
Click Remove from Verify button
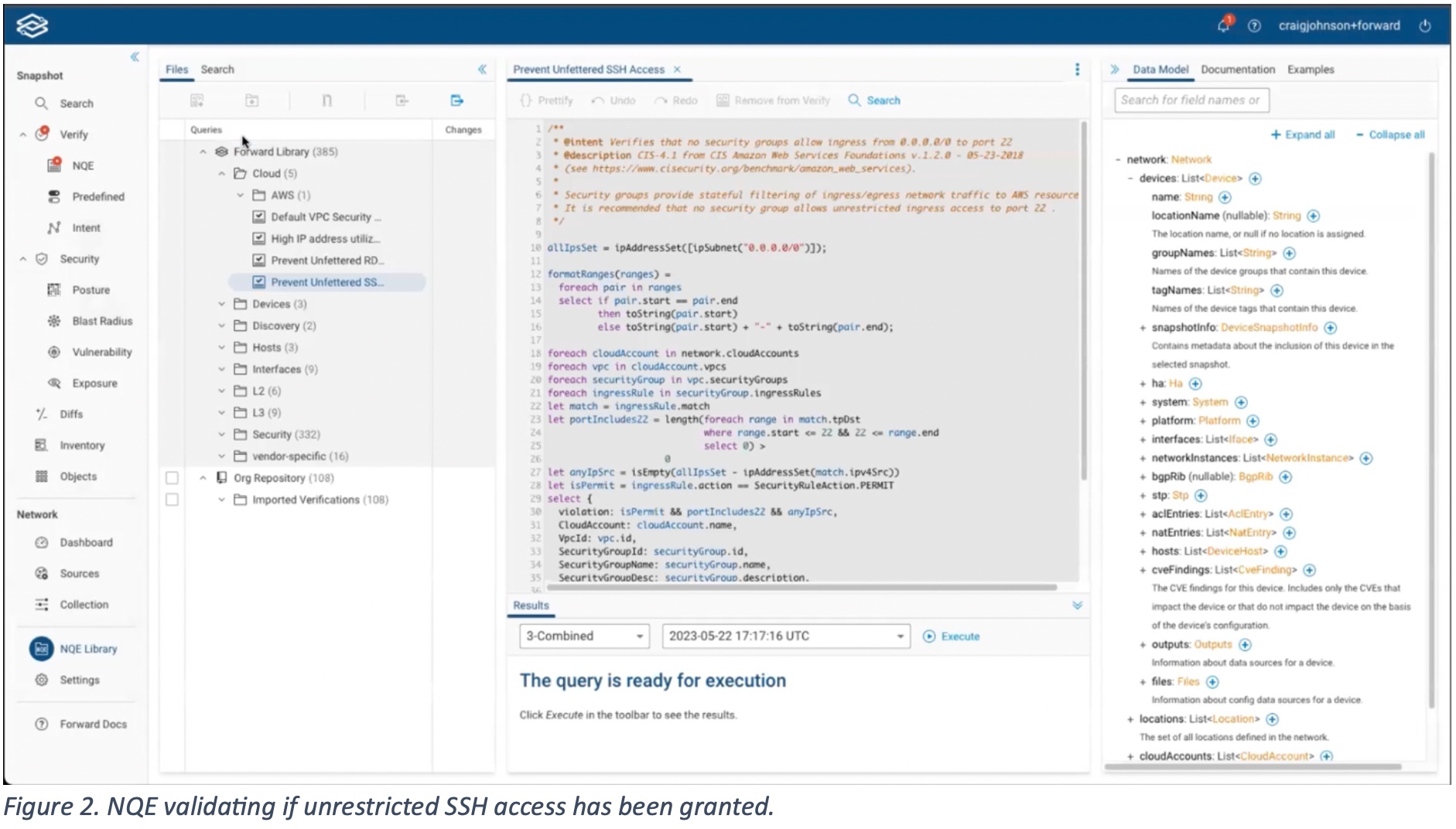[773, 101]
